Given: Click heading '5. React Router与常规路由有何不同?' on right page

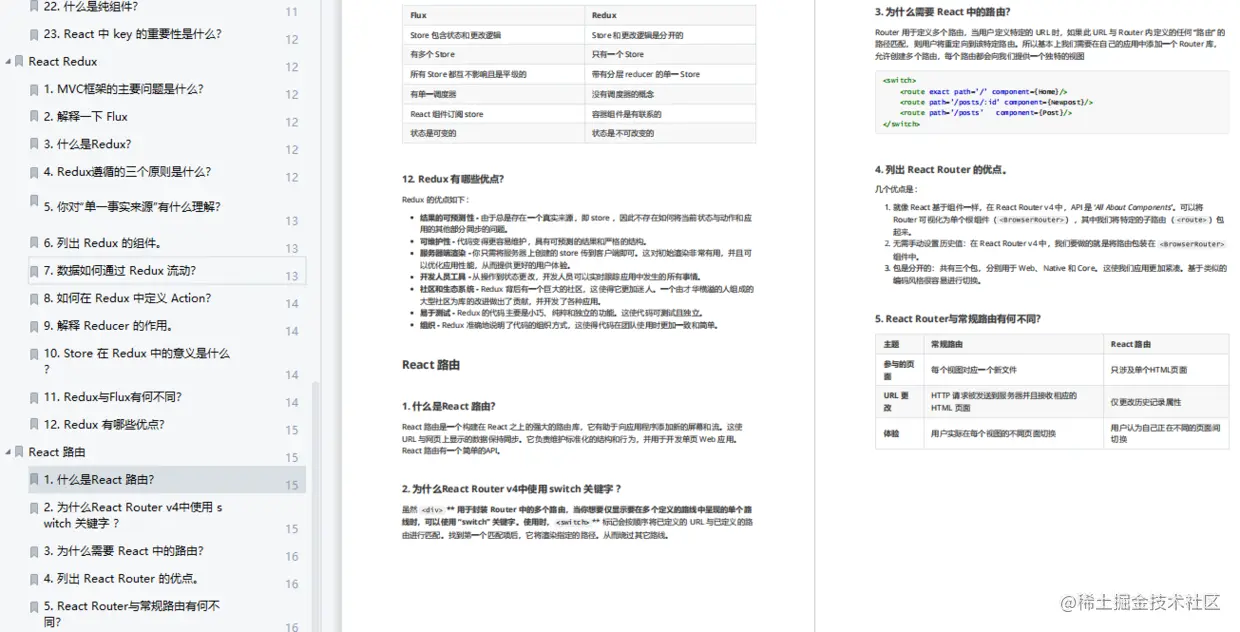Looking at the screenshot, I should click(958, 319).
